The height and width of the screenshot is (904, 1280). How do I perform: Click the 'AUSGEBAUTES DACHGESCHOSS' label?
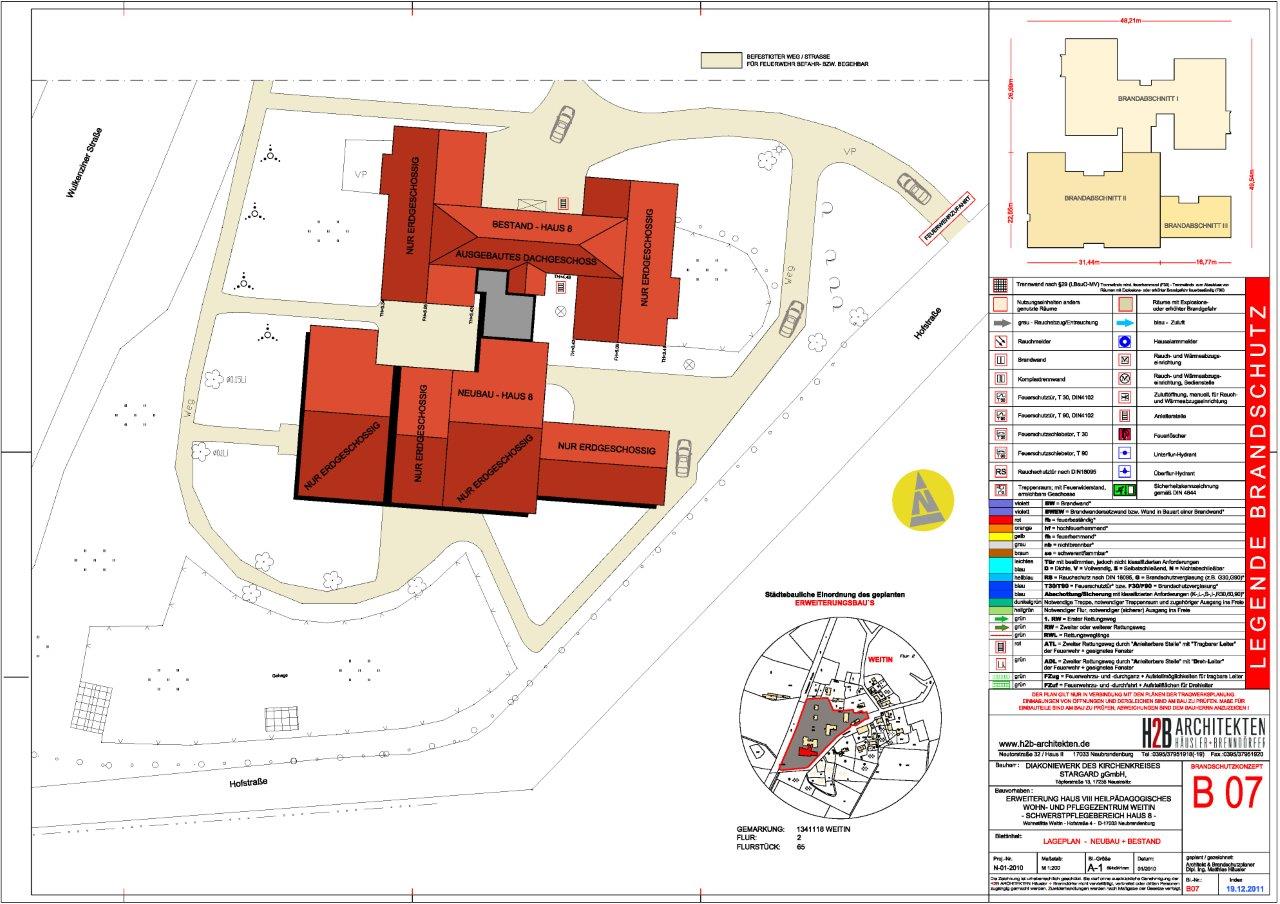point(527,260)
